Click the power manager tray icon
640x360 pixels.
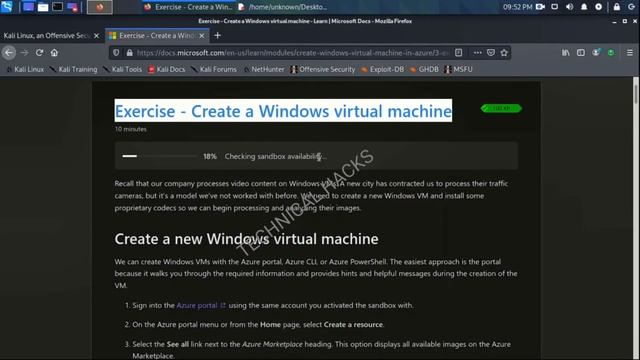click(598, 7)
